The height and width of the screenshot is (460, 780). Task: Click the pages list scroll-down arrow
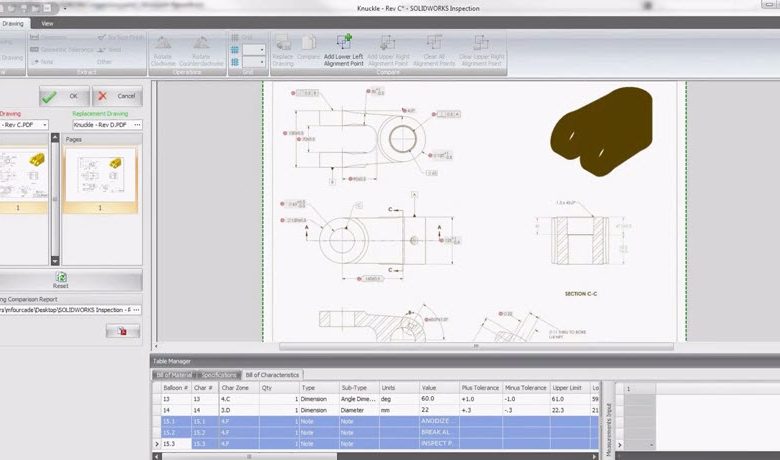[x=55, y=261]
